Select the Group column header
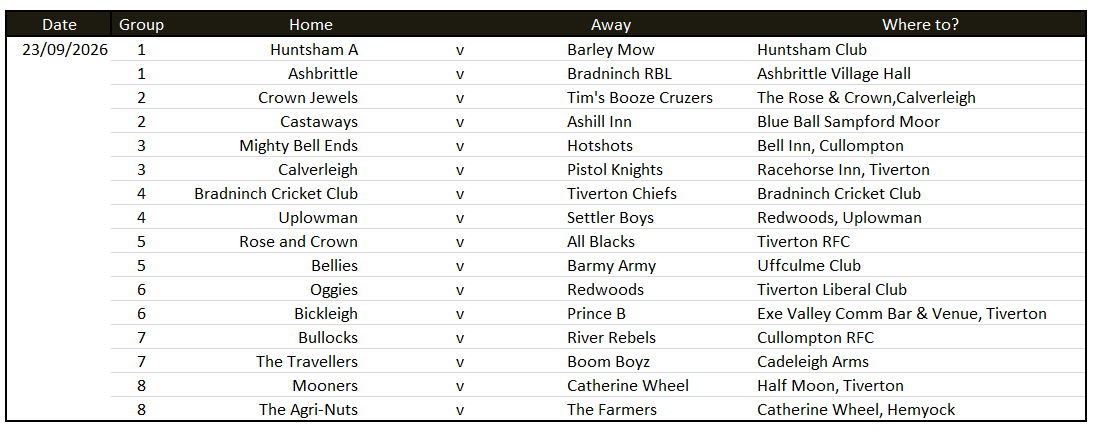Image resolution: width=1105 pixels, height=432 pixels. (141, 25)
